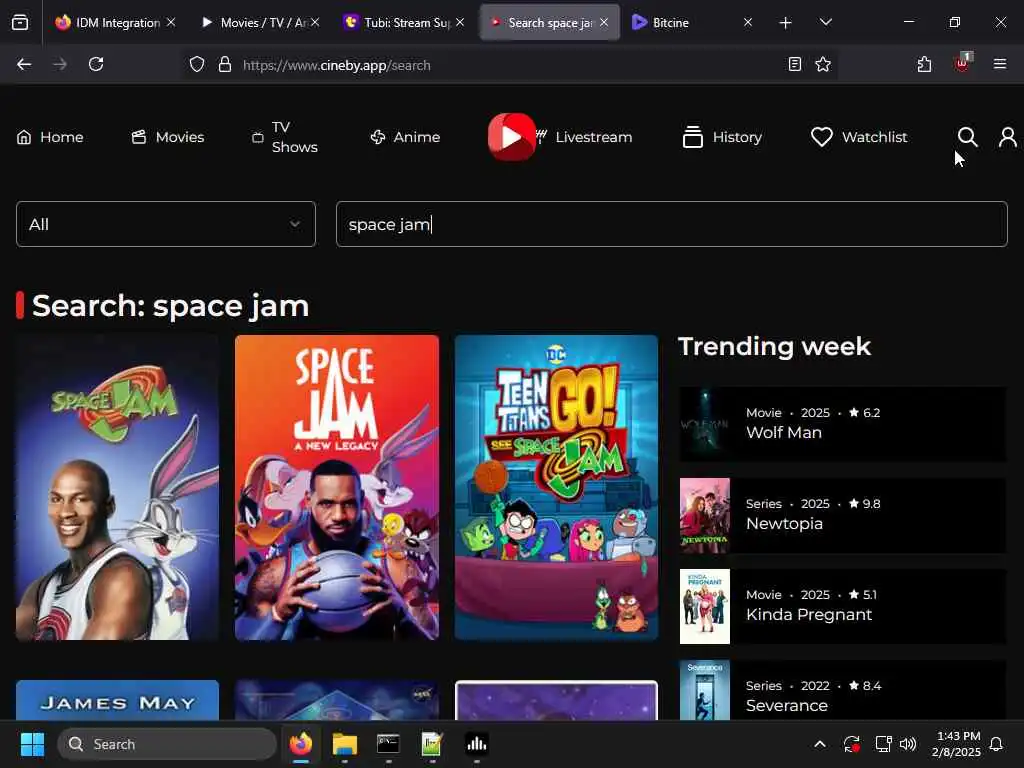Open the site search magnifier icon
This screenshot has width=1024, height=768.
(967, 137)
